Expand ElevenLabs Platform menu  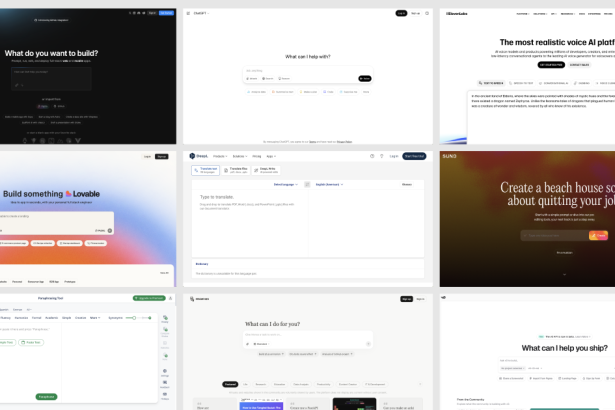click(x=523, y=14)
